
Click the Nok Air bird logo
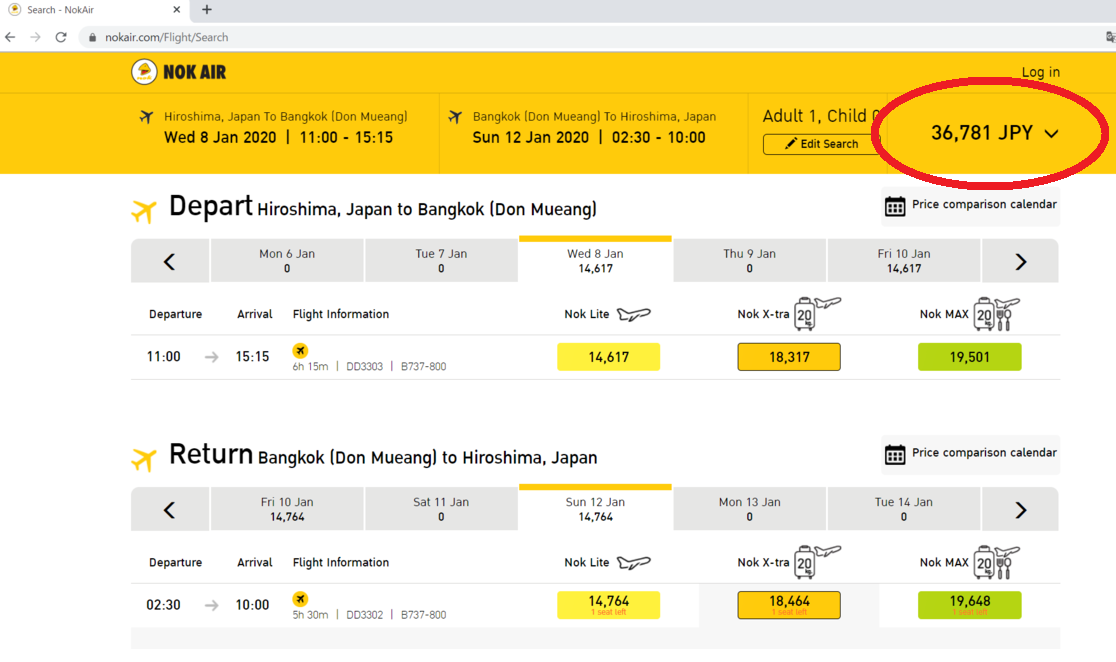click(144, 72)
